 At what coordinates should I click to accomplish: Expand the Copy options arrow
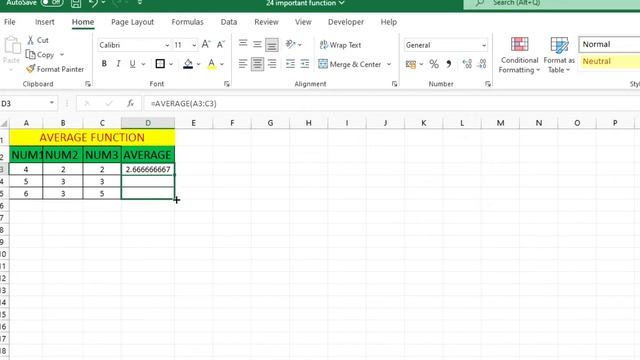[62, 54]
